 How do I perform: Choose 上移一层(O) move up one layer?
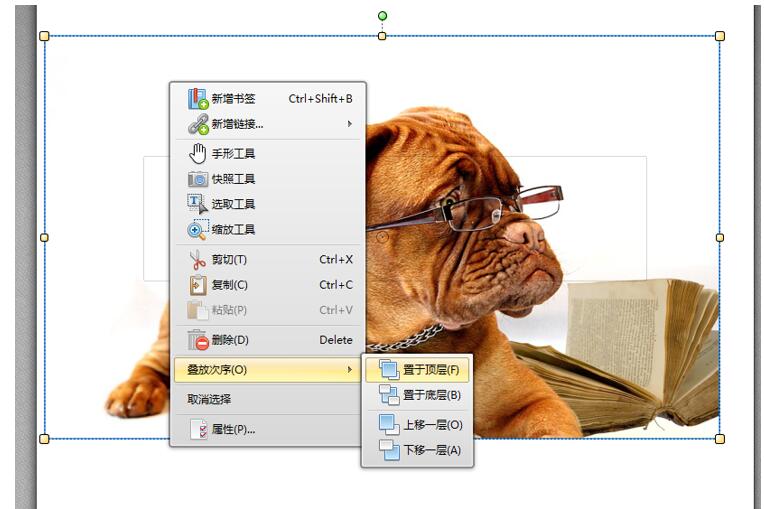417,425
